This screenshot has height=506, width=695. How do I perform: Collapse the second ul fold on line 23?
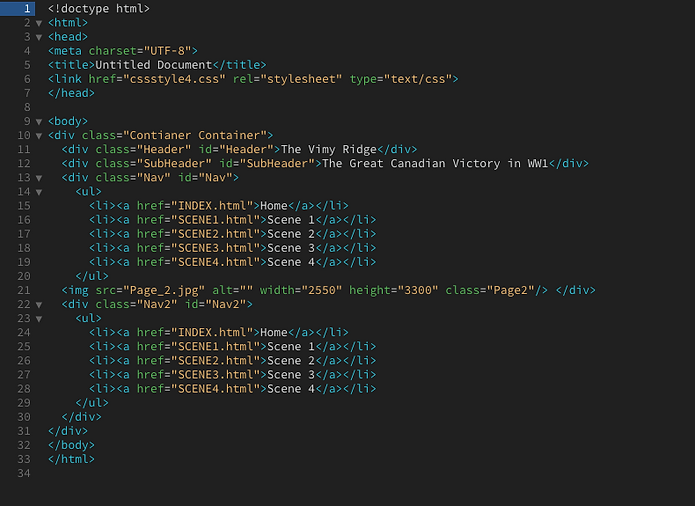click(x=39, y=319)
